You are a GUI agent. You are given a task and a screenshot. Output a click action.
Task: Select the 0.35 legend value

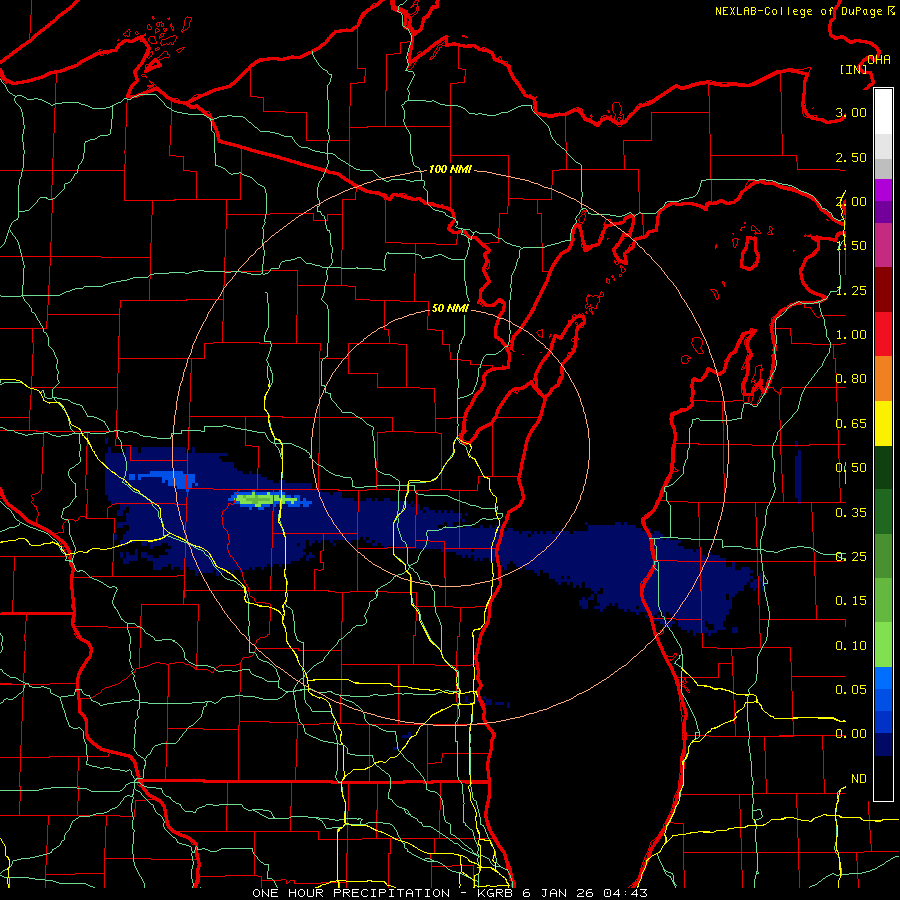point(851,513)
